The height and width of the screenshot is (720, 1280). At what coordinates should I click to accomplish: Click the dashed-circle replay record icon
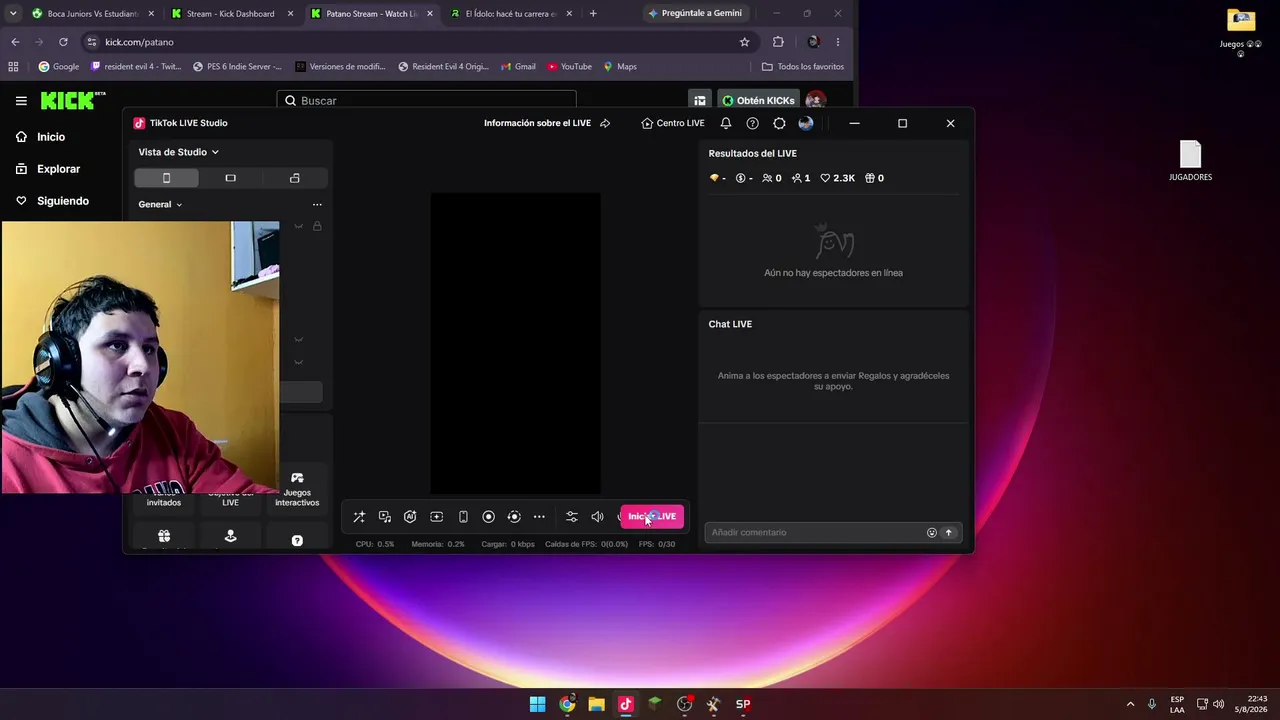[514, 517]
